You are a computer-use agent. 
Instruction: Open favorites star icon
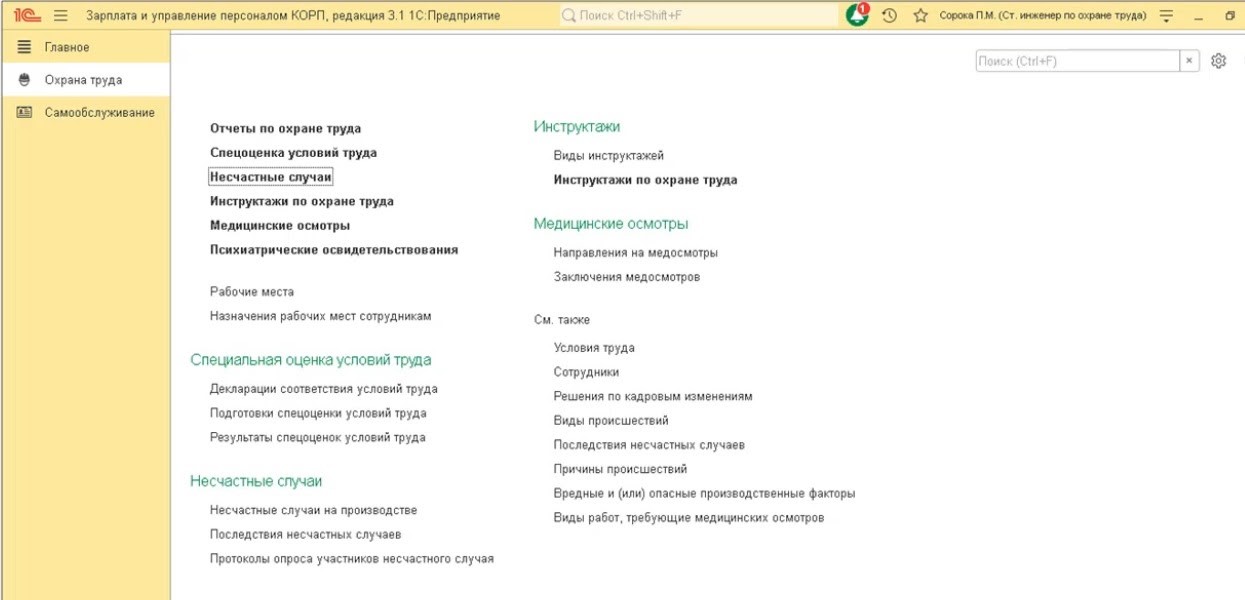point(920,16)
